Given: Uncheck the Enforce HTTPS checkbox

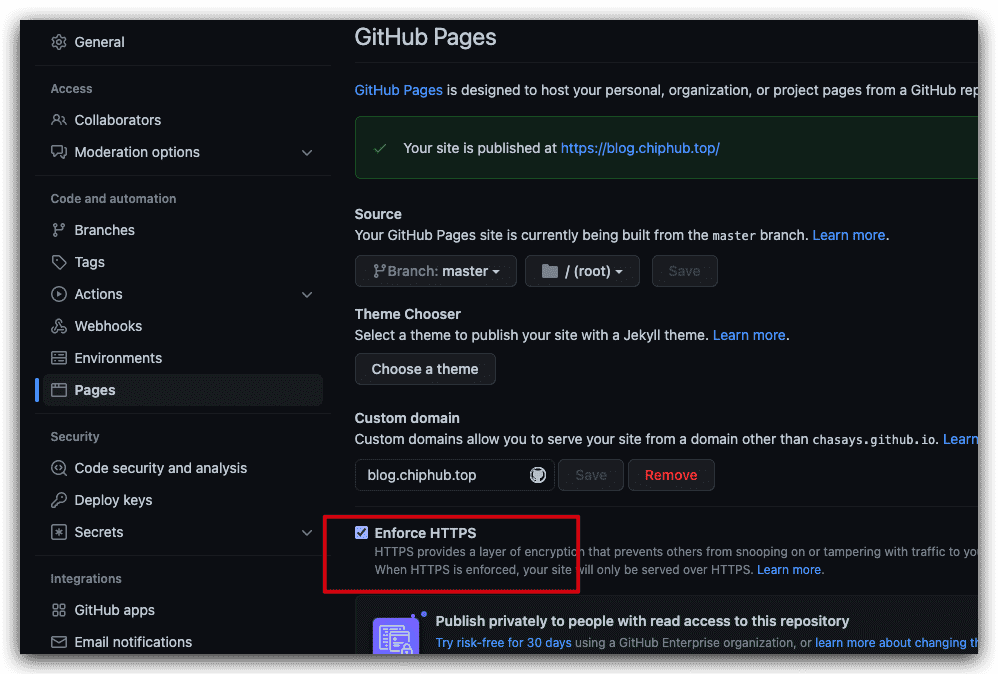Looking at the screenshot, I should [362, 533].
